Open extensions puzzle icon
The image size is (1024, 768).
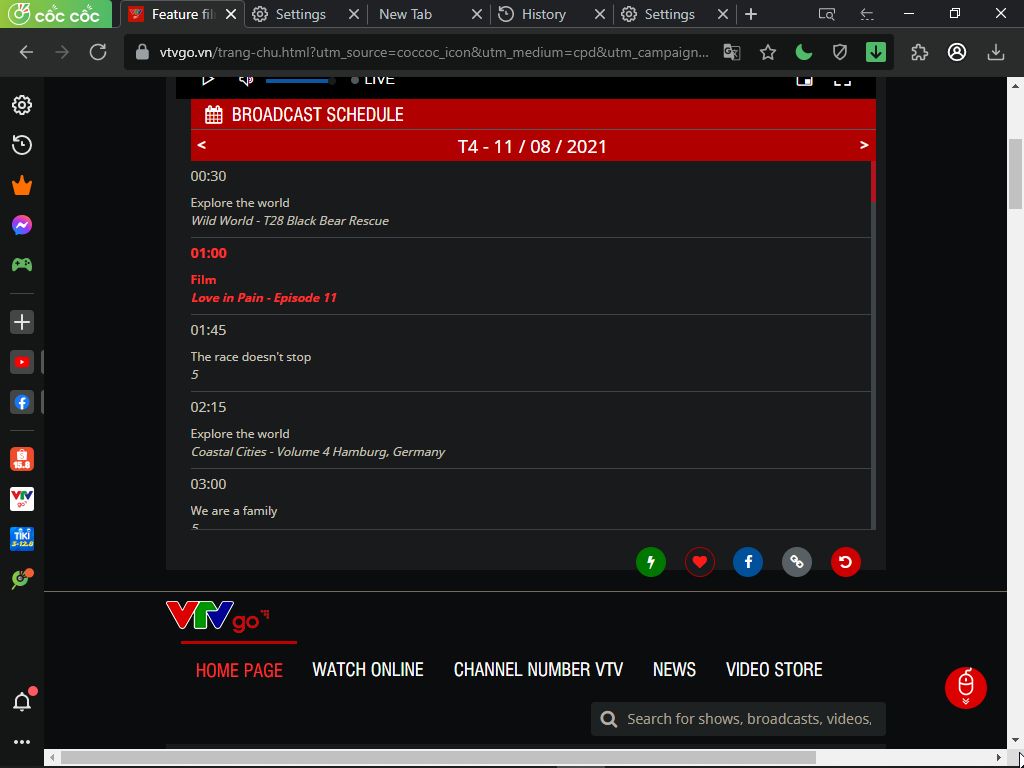pos(919,52)
